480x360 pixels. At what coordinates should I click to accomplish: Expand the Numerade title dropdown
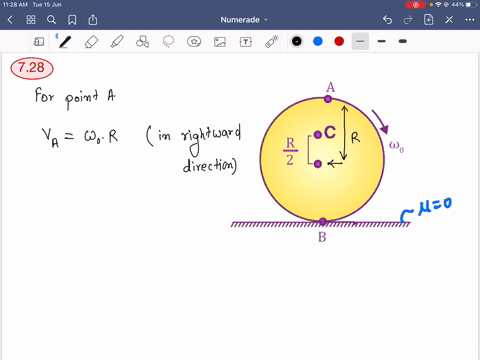click(244, 20)
